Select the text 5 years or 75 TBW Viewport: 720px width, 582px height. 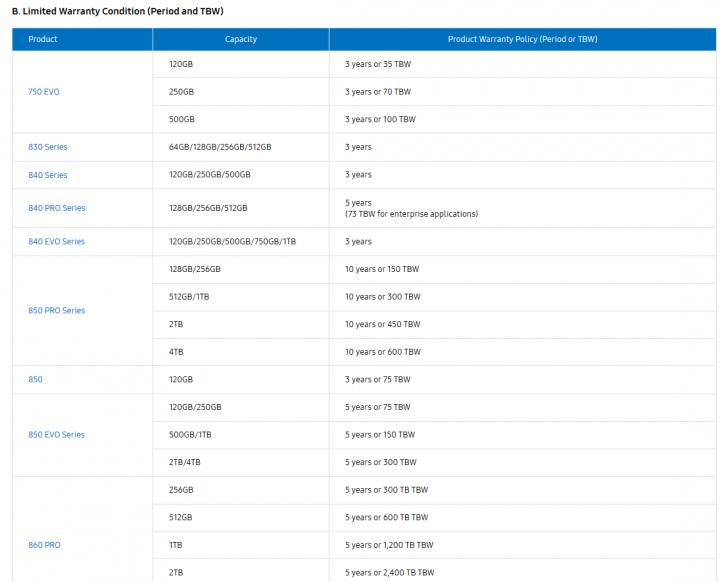coord(378,407)
